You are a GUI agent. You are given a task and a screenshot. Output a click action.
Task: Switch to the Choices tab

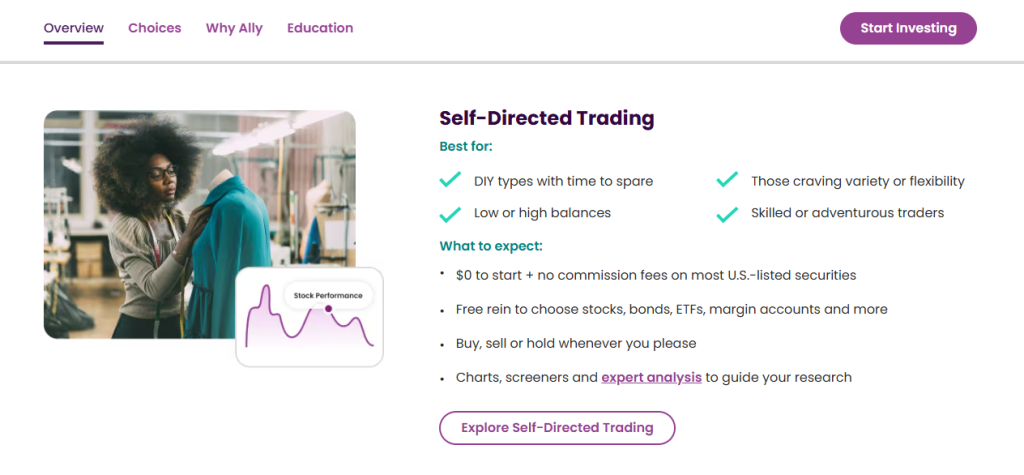[x=155, y=28]
